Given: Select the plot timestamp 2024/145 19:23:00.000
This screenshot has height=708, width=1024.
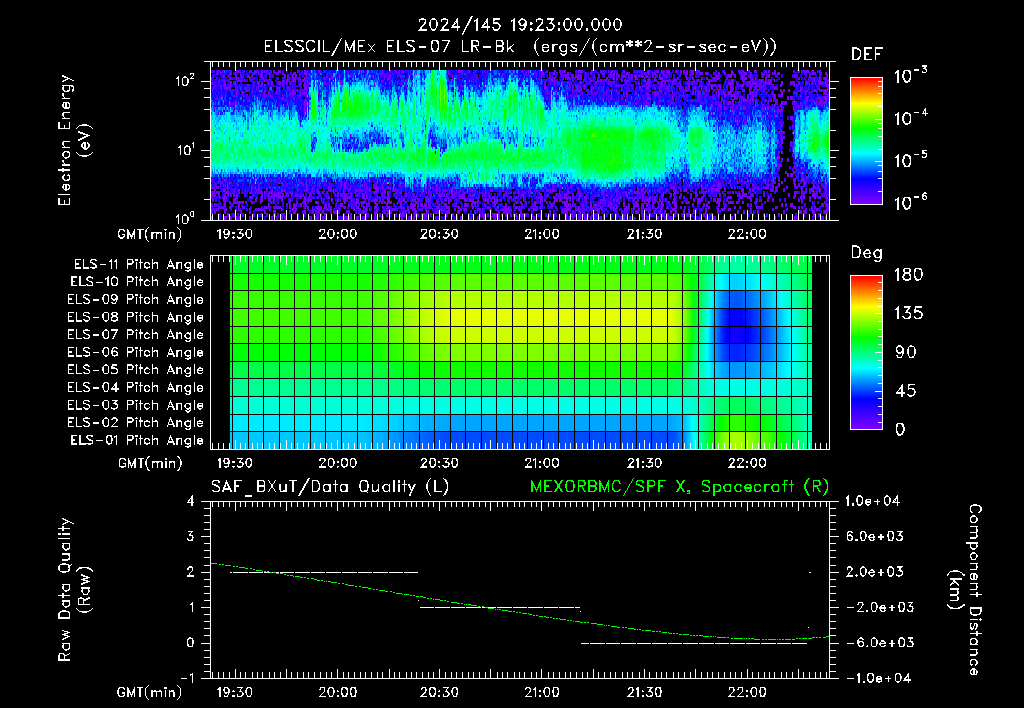Looking at the screenshot, I should click(x=520, y=25).
